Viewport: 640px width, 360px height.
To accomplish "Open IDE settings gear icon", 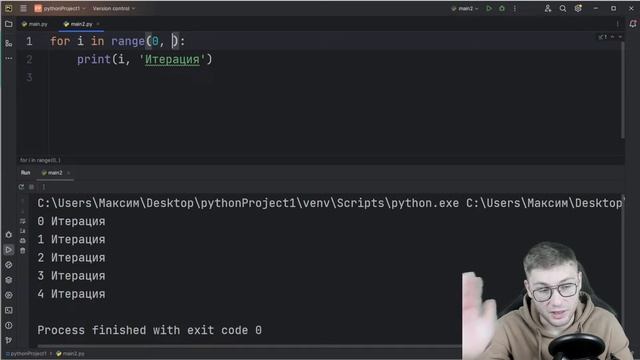I will point(578,8).
